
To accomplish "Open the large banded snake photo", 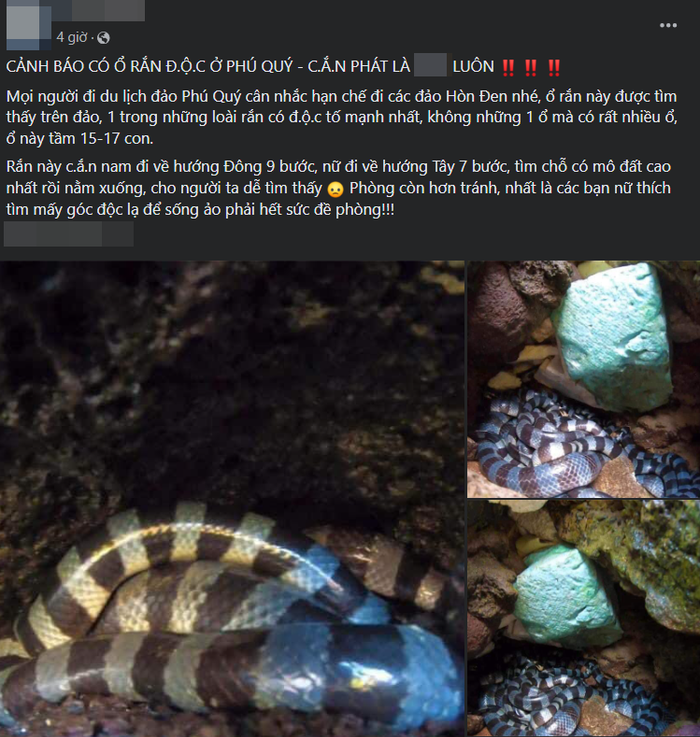I will coord(232,499).
